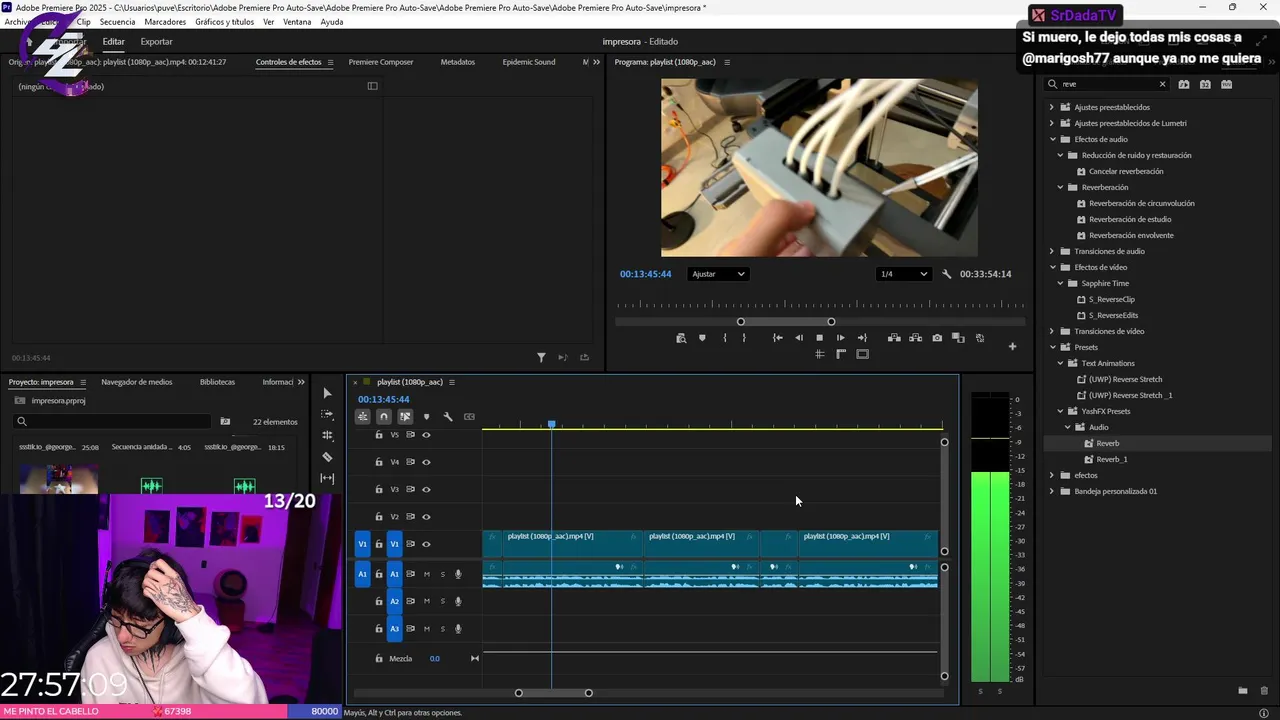The image size is (1280, 720).
Task: Enable voice-over record on track A3
Action: click(x=459, y=629)
